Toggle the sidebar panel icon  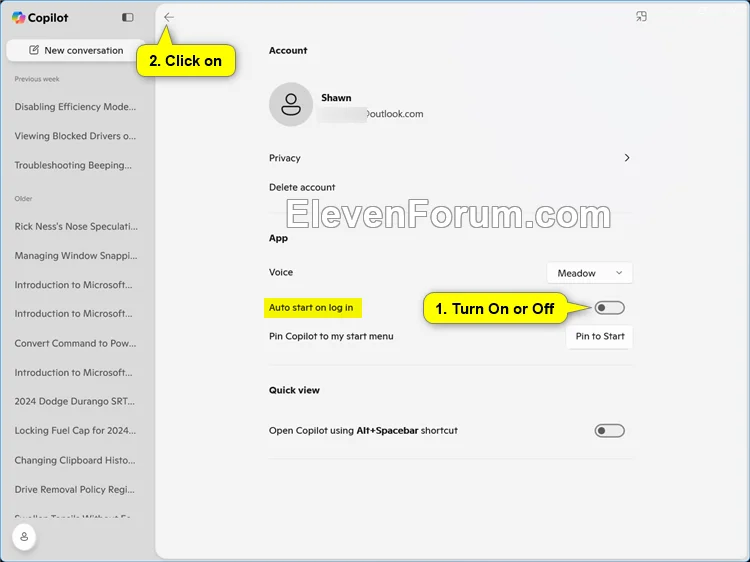[127, 17]
